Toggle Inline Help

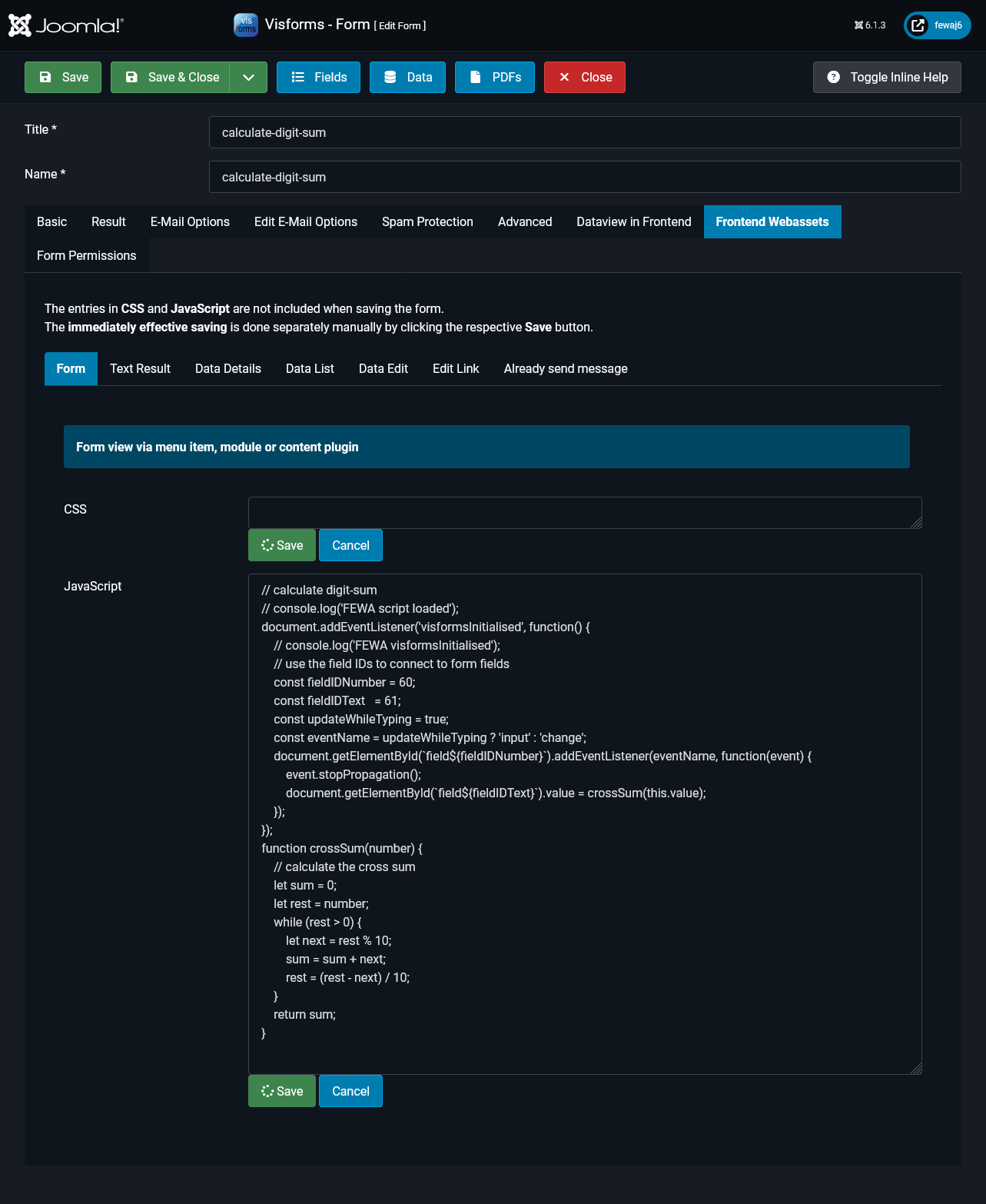[x=887, y=77]
